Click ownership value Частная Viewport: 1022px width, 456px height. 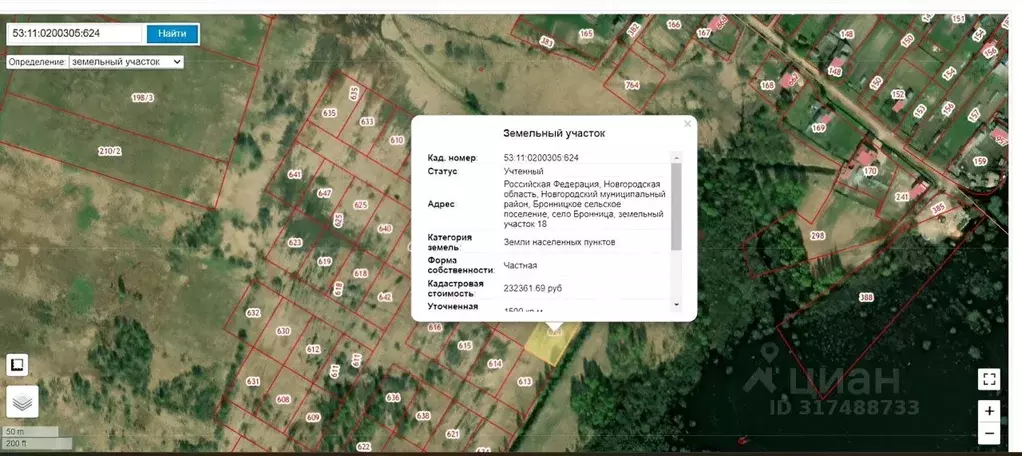[x=520, y=266]
